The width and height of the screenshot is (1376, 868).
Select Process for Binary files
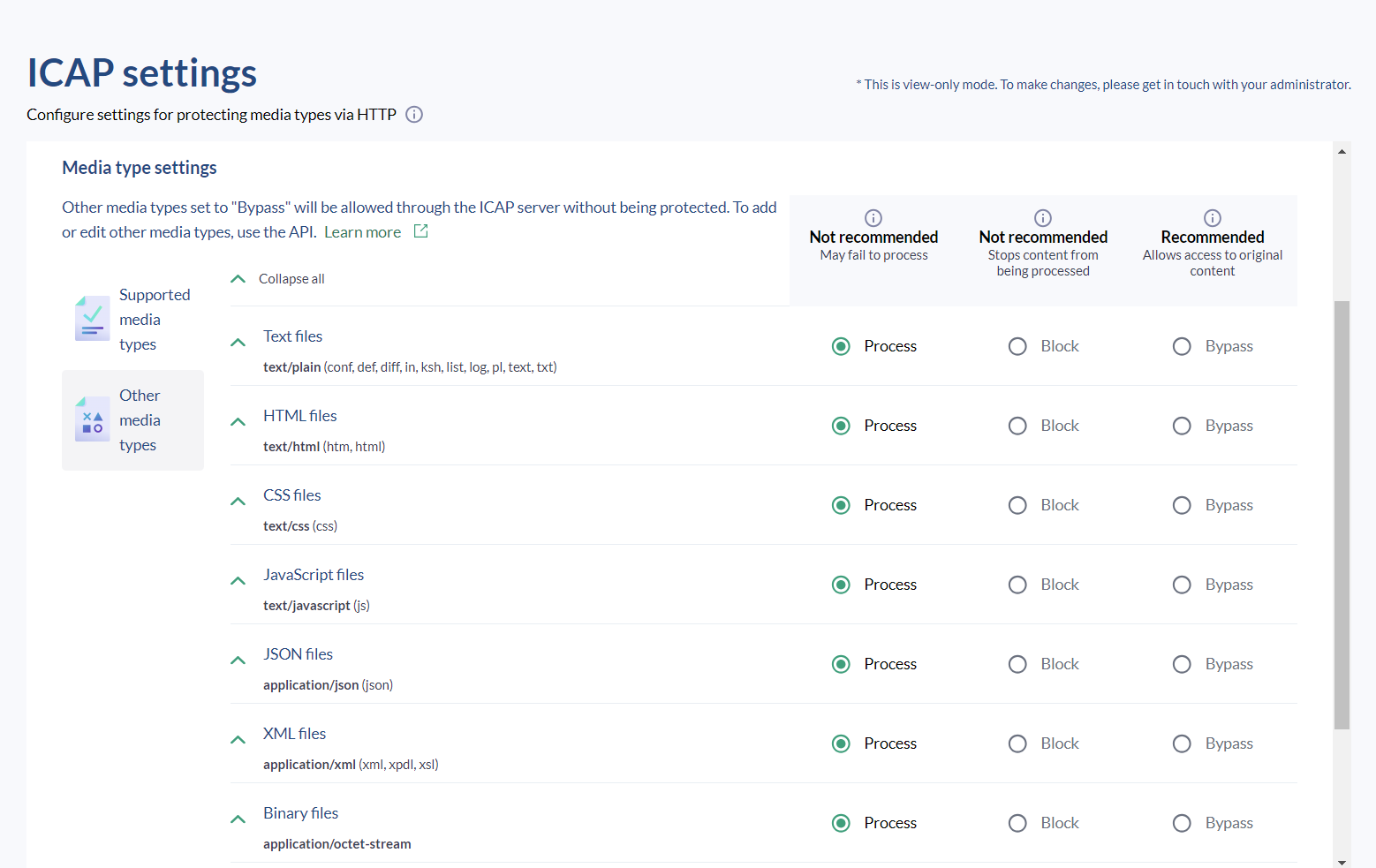[842, 823]
